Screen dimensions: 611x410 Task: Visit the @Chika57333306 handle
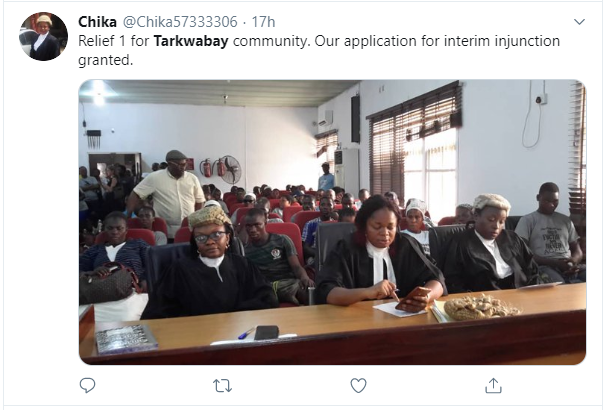click(x=180, y=22)
